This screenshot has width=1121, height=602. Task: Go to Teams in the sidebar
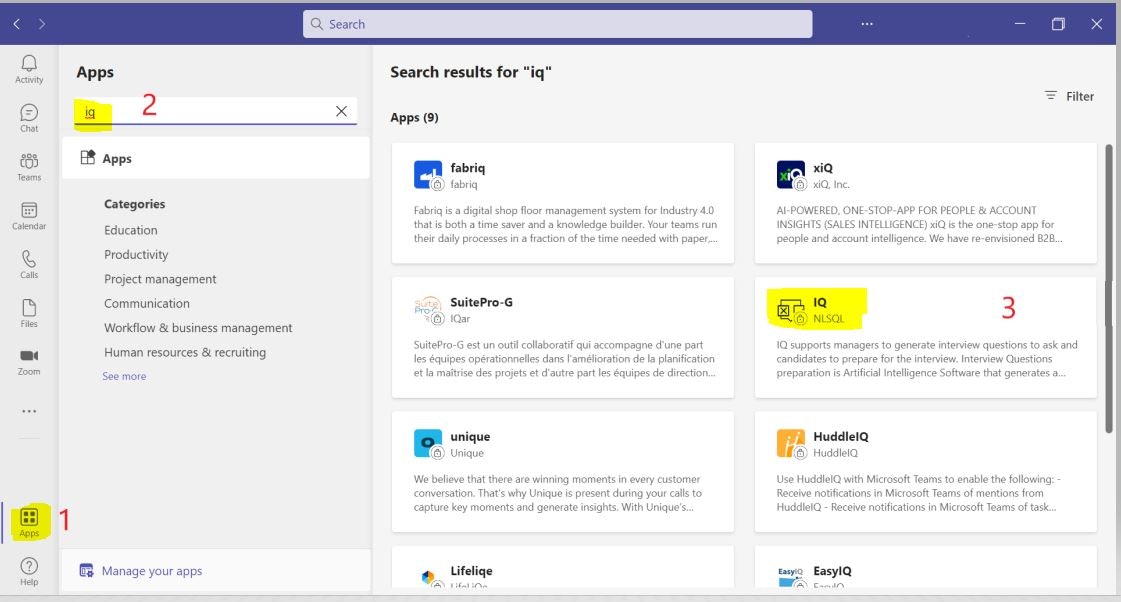click(x=29, y=167)
